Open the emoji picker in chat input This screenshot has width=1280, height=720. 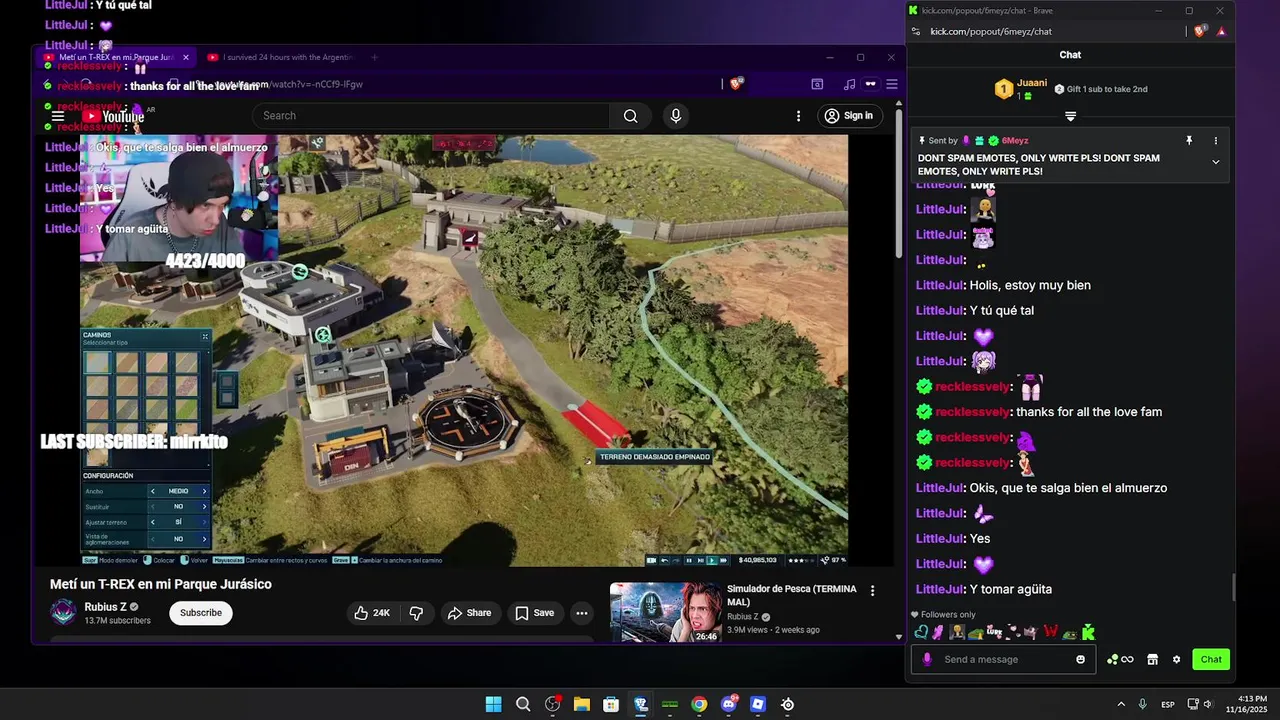coord(1080,659)
